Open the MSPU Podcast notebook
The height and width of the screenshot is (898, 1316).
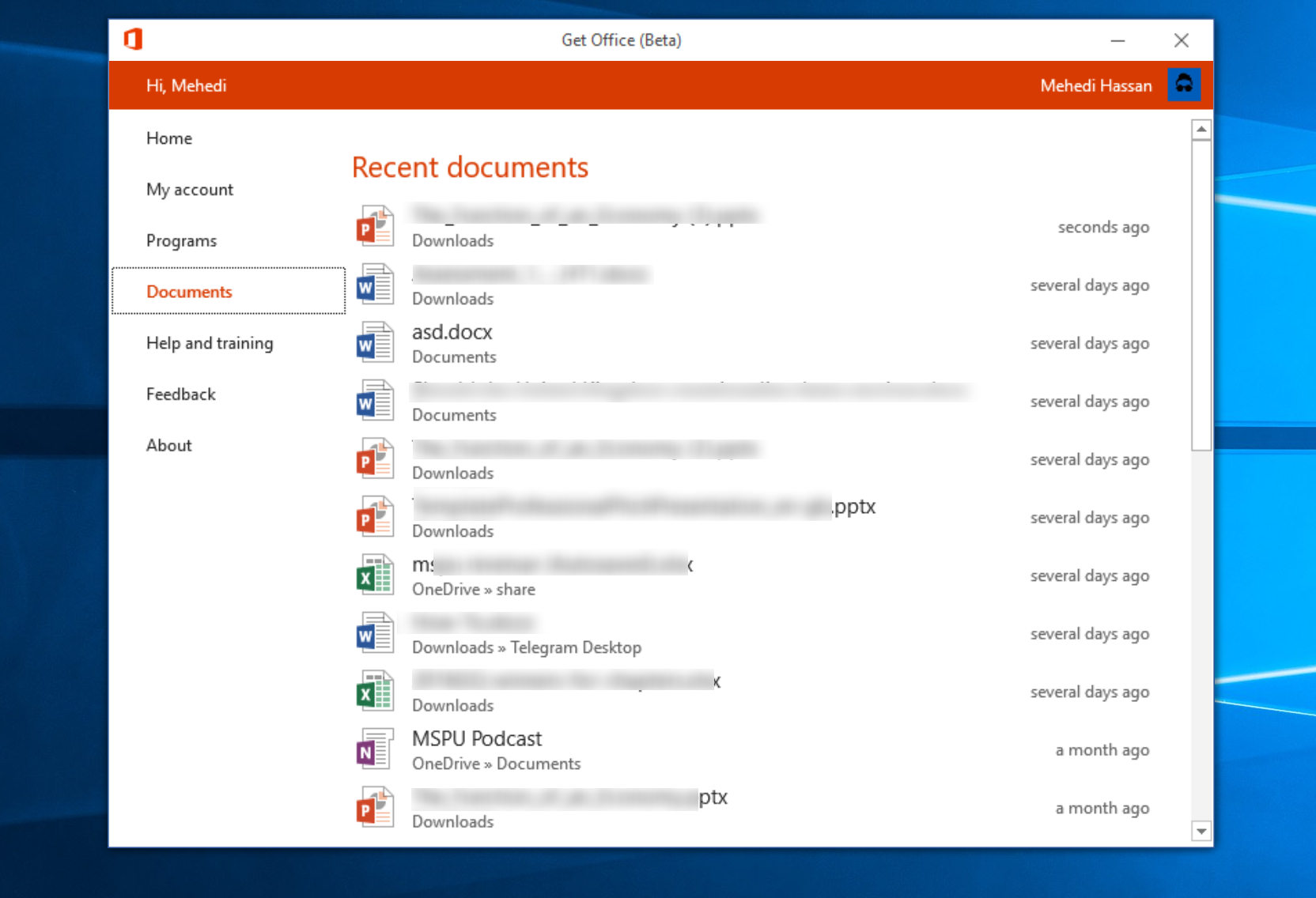click(x=476, y=739)
